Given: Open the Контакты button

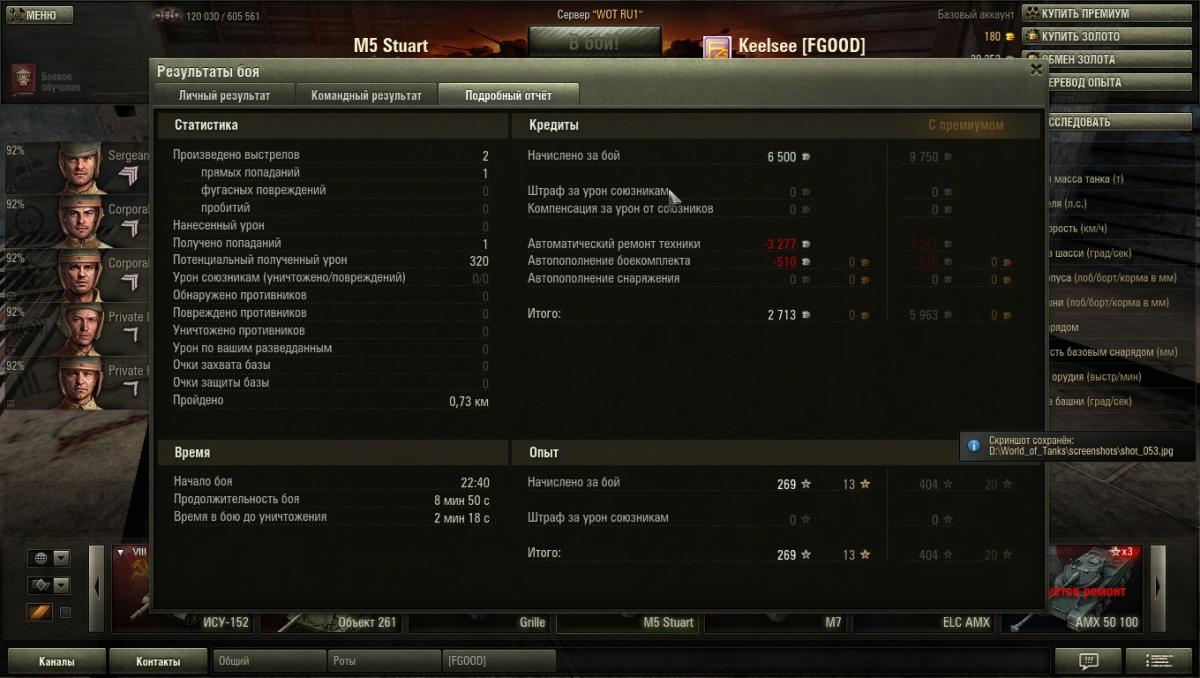Looking at the screenshot, I should tap(159, 661).
